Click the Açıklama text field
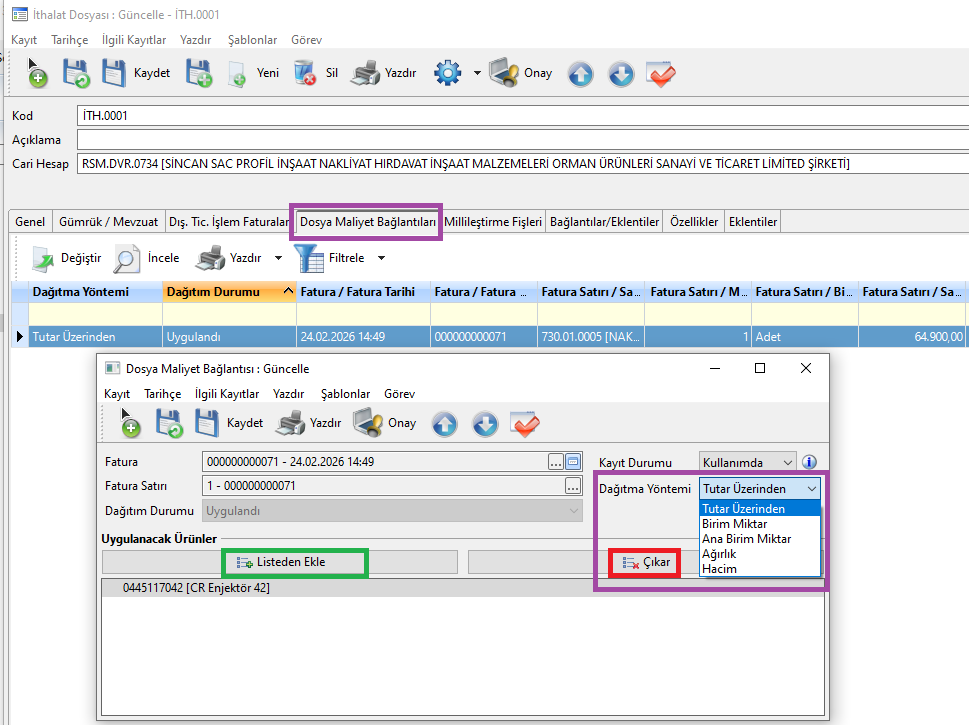 click(520, 139)
